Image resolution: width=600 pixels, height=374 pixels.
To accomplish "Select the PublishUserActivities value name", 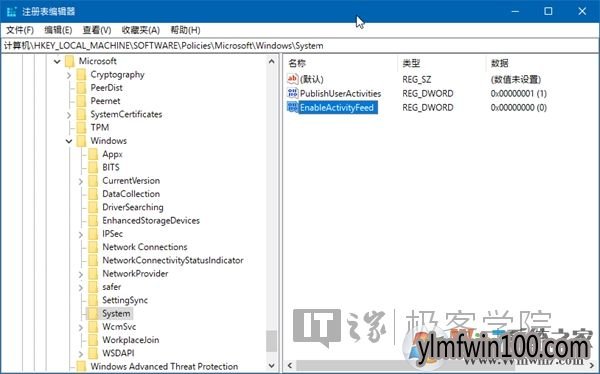I will click(341, 93).
